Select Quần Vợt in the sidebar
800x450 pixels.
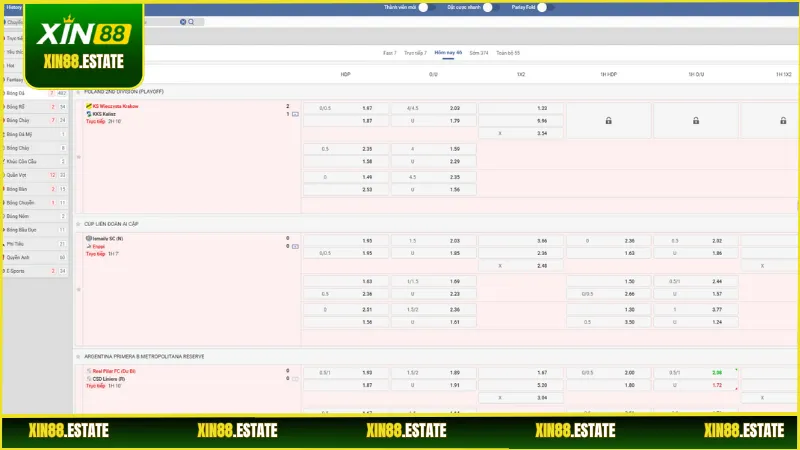coord(35,175)
